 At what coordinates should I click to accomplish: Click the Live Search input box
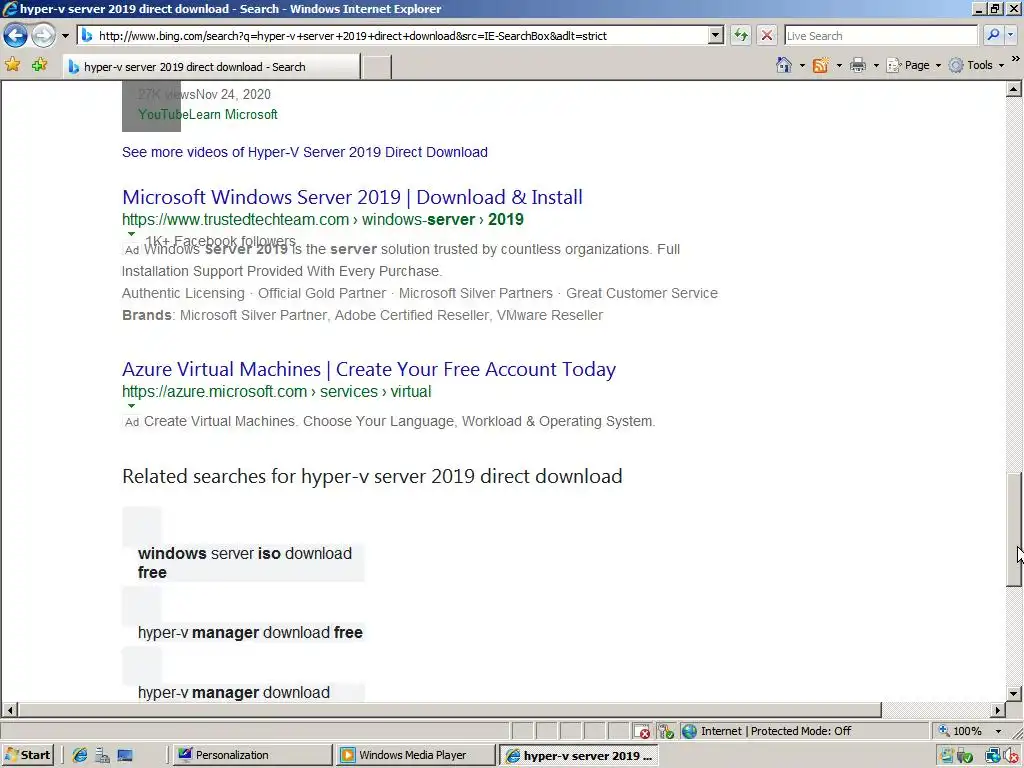880,36
